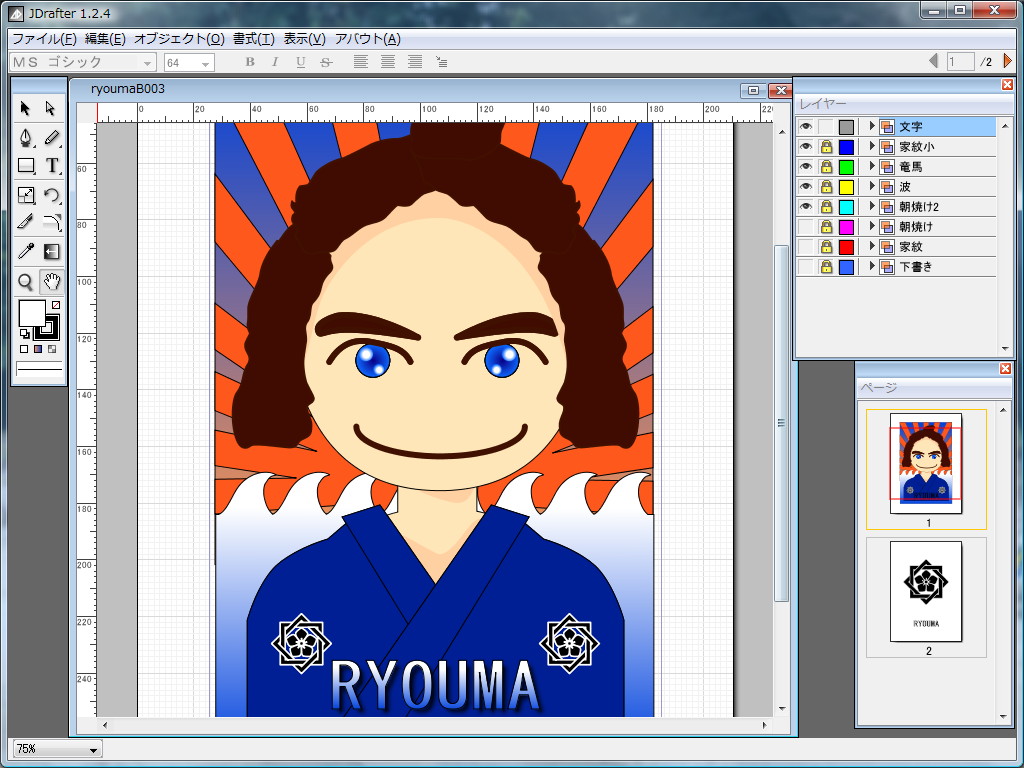The image size is (1024, 768).
Task: Close the レイヤー panel
Action: click(x=1006, y=85)
